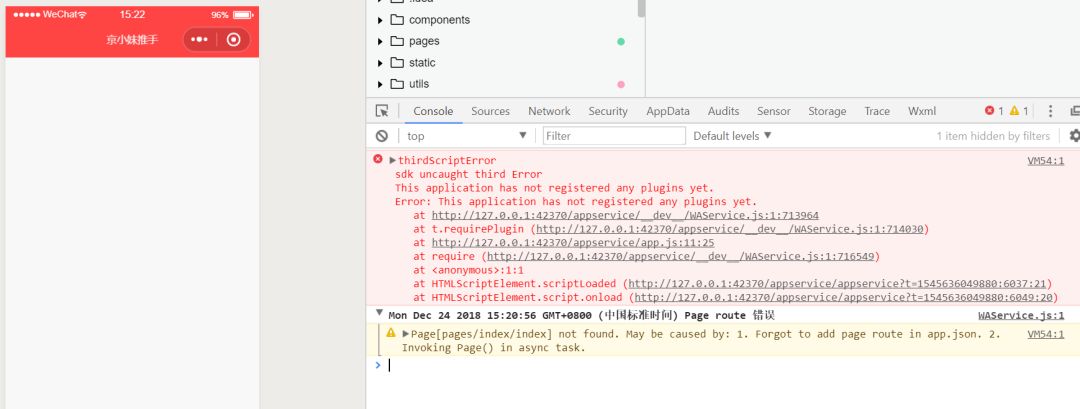This screenshot has width=1080, height=409.
Task: Open the app.js:11:25 stack link
Action: (573, 243)
